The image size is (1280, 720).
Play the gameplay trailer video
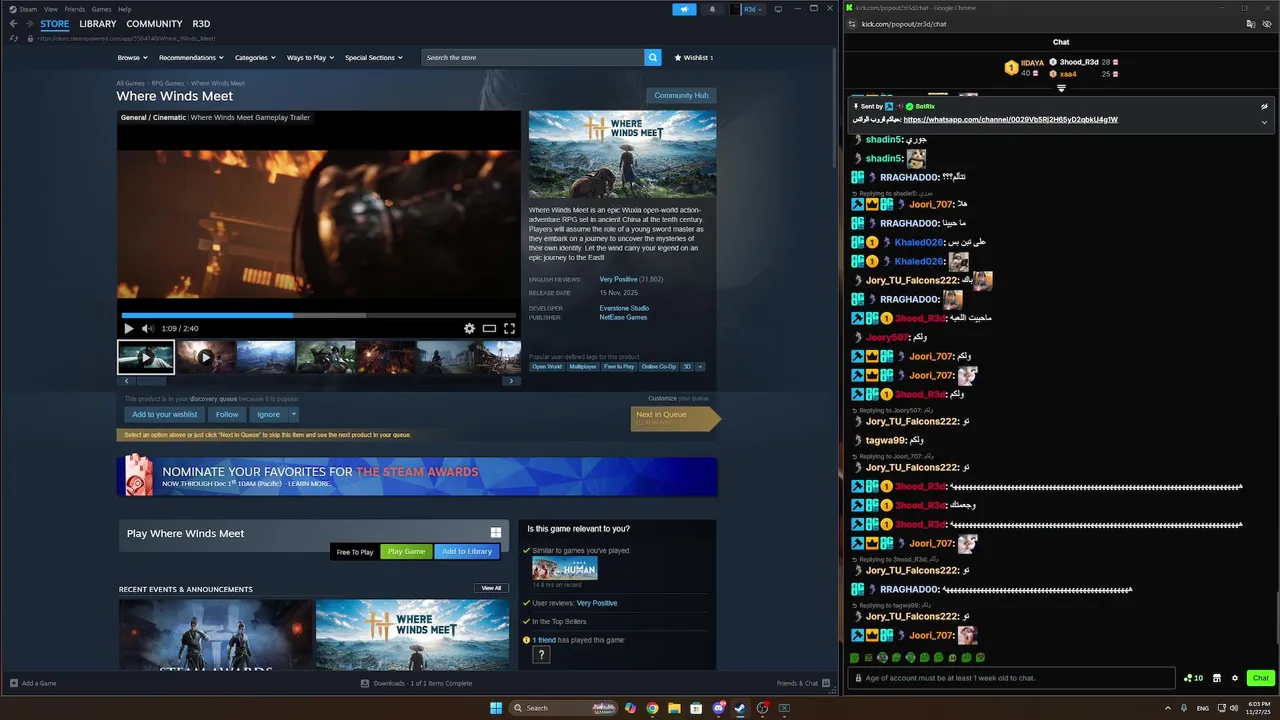click(128, 328)
